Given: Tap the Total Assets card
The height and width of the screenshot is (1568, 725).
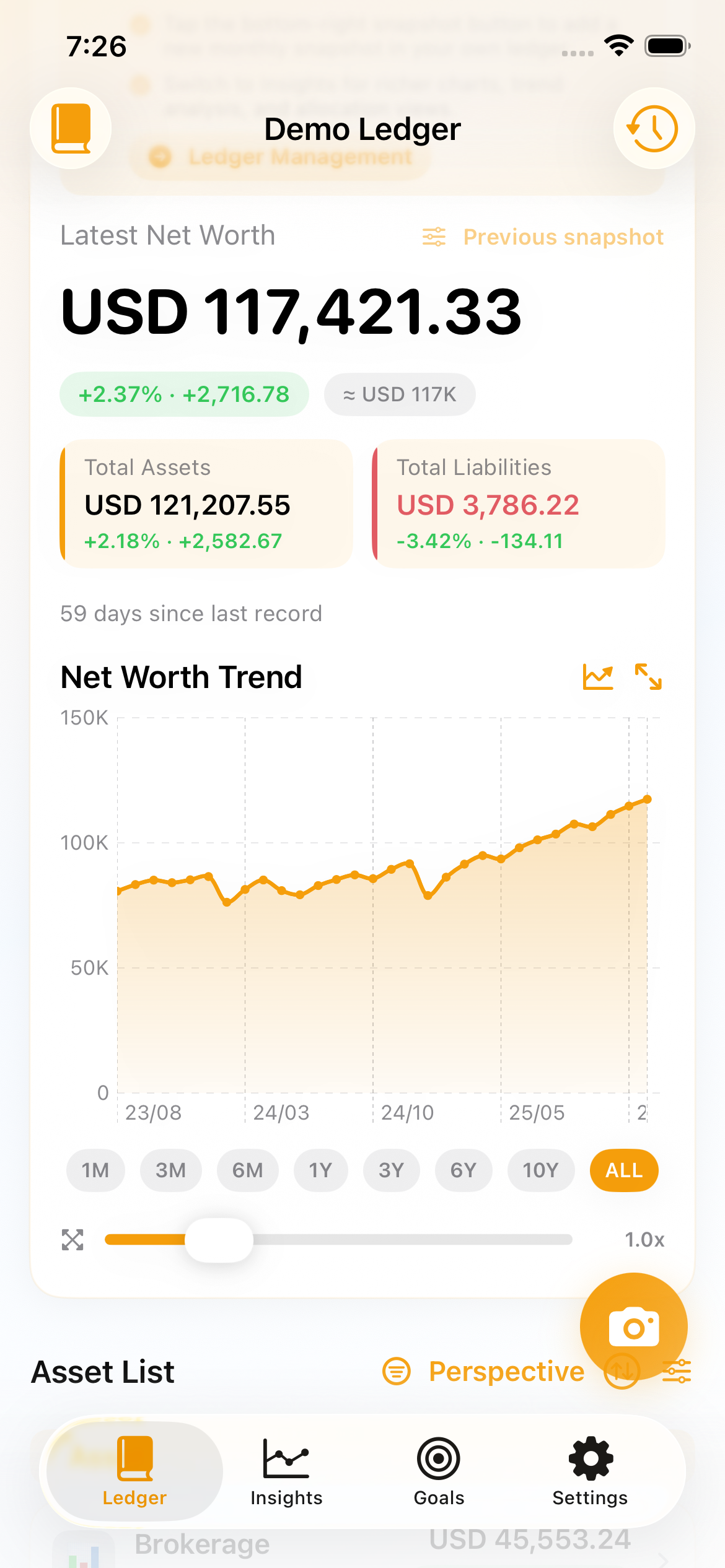Looking at the screenshot, I should point(206,503).
